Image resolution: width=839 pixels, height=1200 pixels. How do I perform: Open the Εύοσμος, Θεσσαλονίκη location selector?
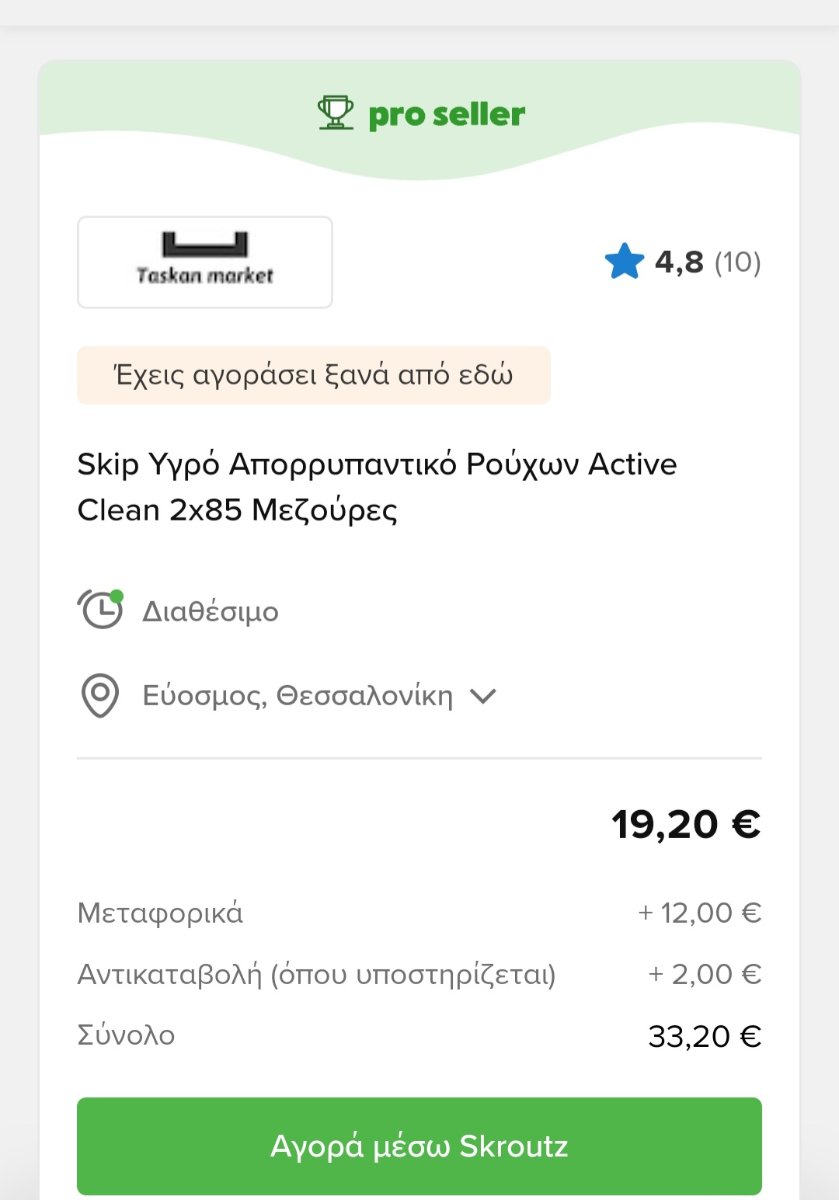pos(288,696)
